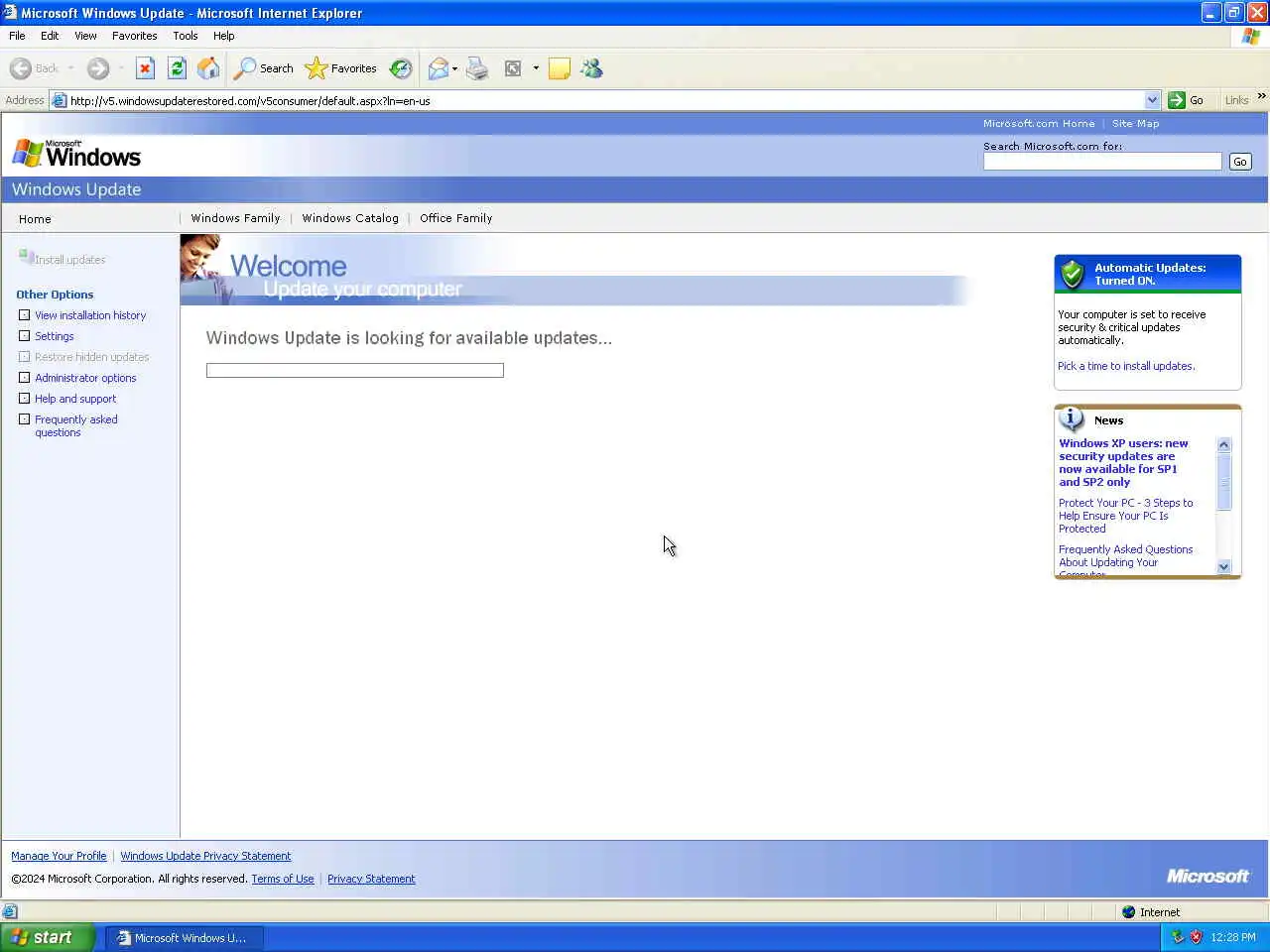Click the box icon beside Administrator options
Screen dimensions: 1270x952
pyautogui.click(x=25, y=378)
